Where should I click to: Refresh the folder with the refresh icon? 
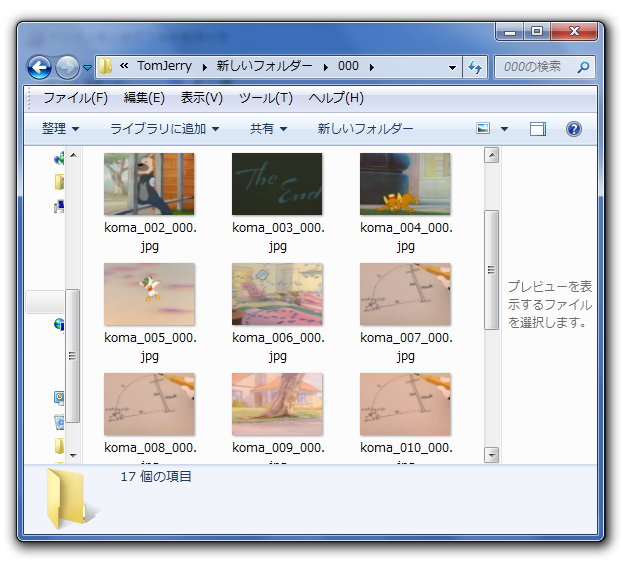[475, 67]
